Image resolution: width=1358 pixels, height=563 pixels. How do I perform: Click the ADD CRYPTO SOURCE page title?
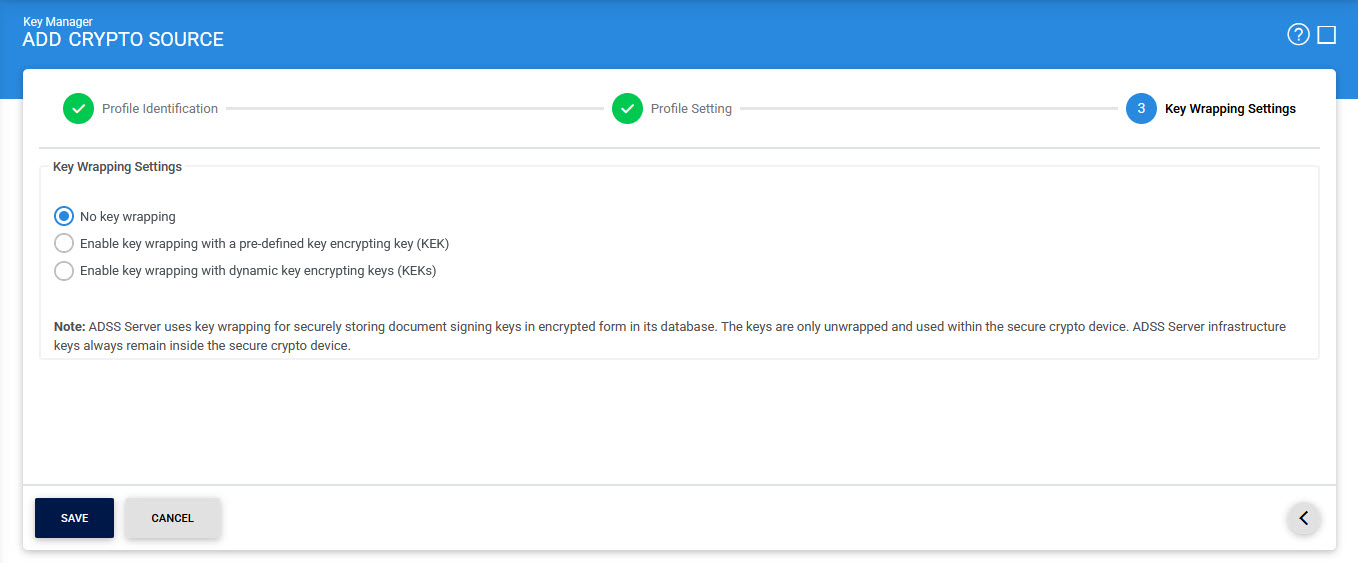point(123,40)
